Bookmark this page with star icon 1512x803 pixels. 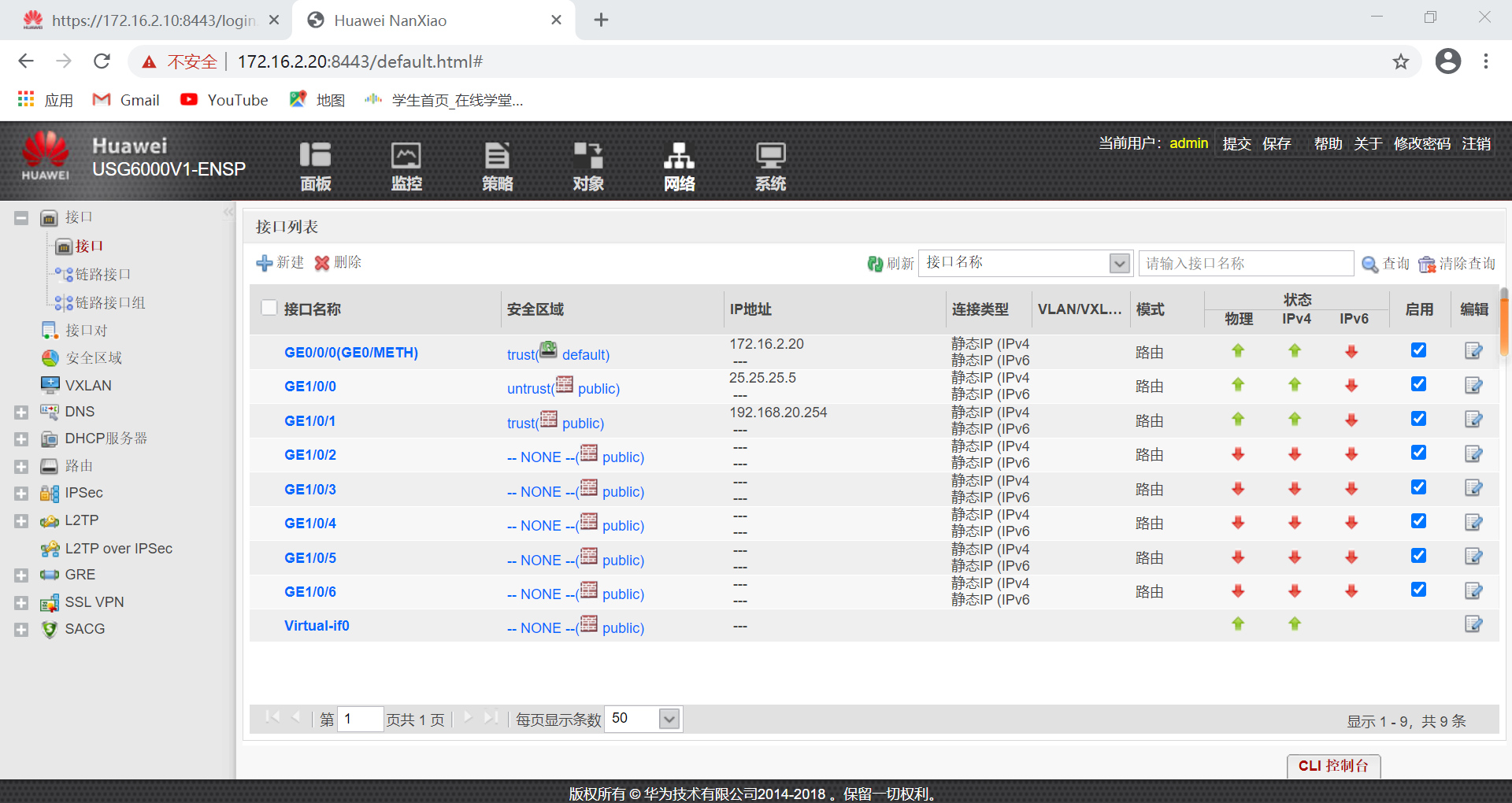(x=1401, y=61)
